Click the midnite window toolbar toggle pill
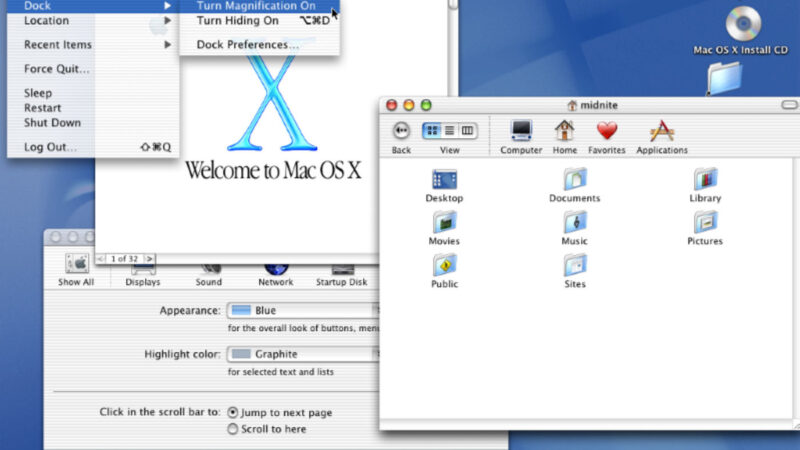Image resolution: width=800 pixels, height=450 pixels. (789, 105)
